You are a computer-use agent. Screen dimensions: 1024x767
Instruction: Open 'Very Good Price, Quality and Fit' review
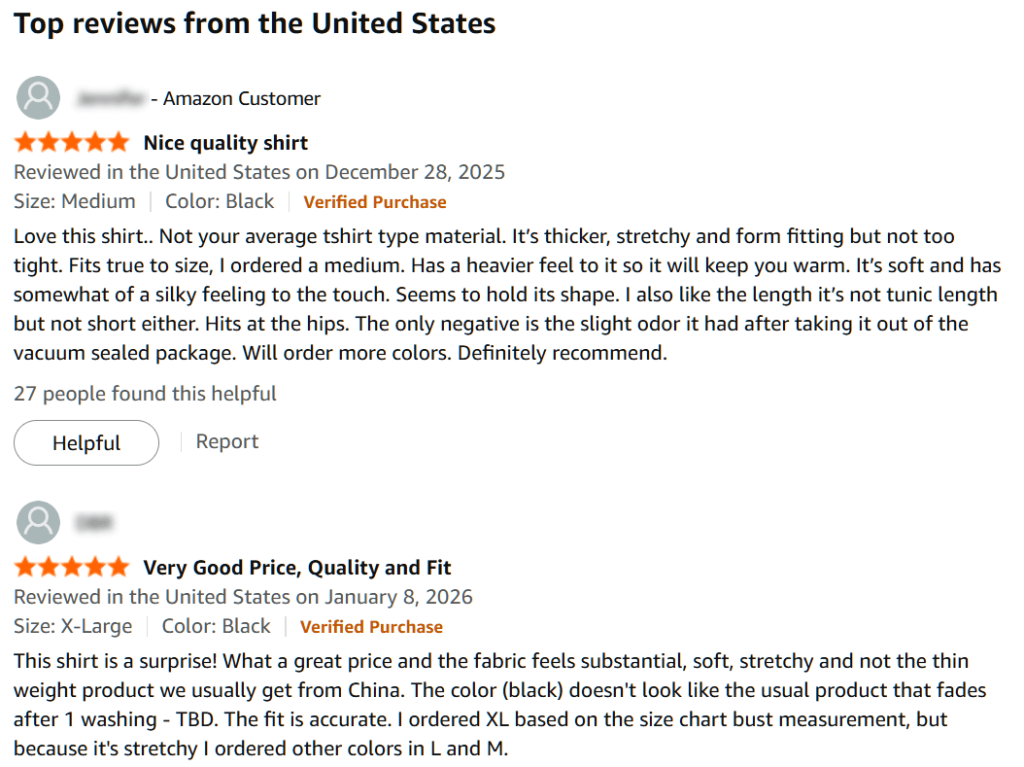pyautogui.click(x=298, y=567)
